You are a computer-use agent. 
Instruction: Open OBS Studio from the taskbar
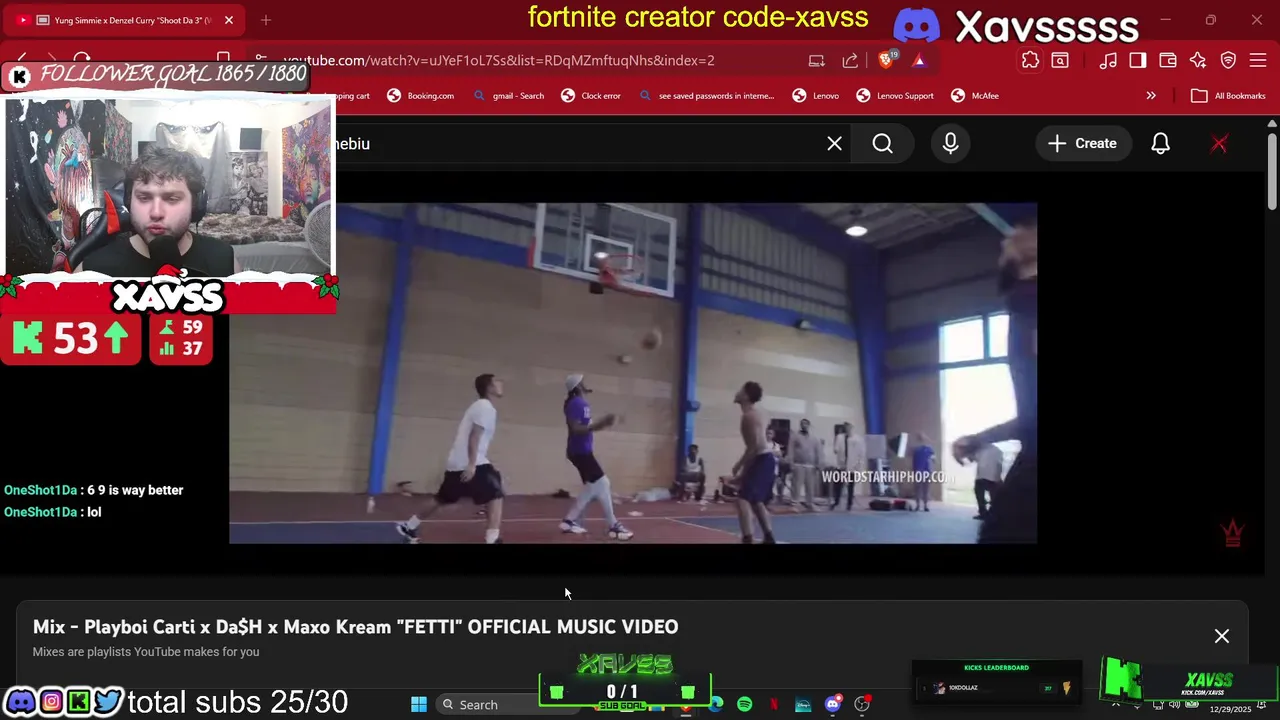862,705
